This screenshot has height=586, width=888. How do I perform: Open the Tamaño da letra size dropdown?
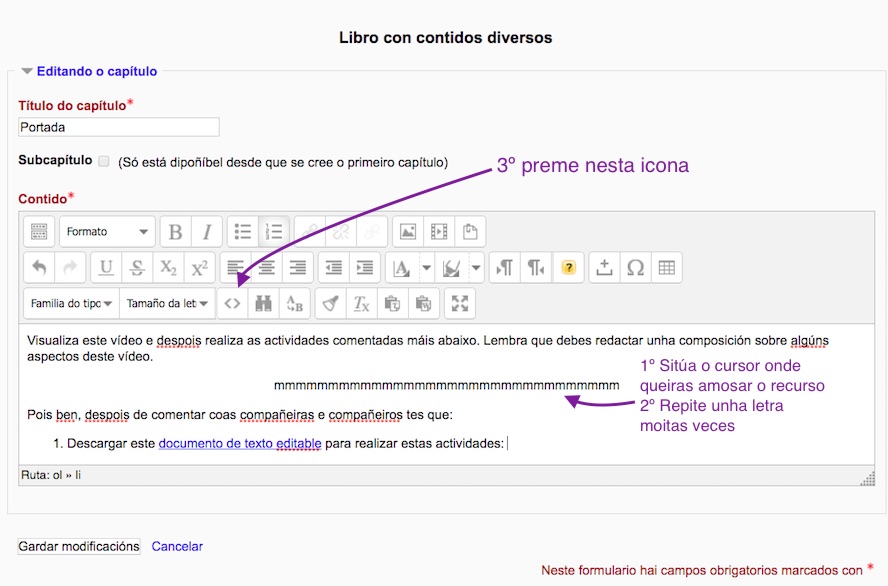click(167, 304)
